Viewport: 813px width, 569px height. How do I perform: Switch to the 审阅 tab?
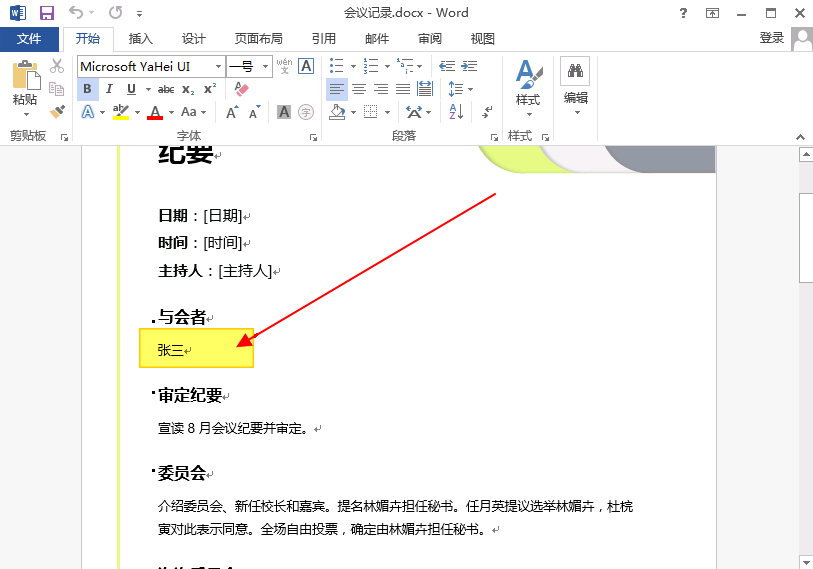430,39
